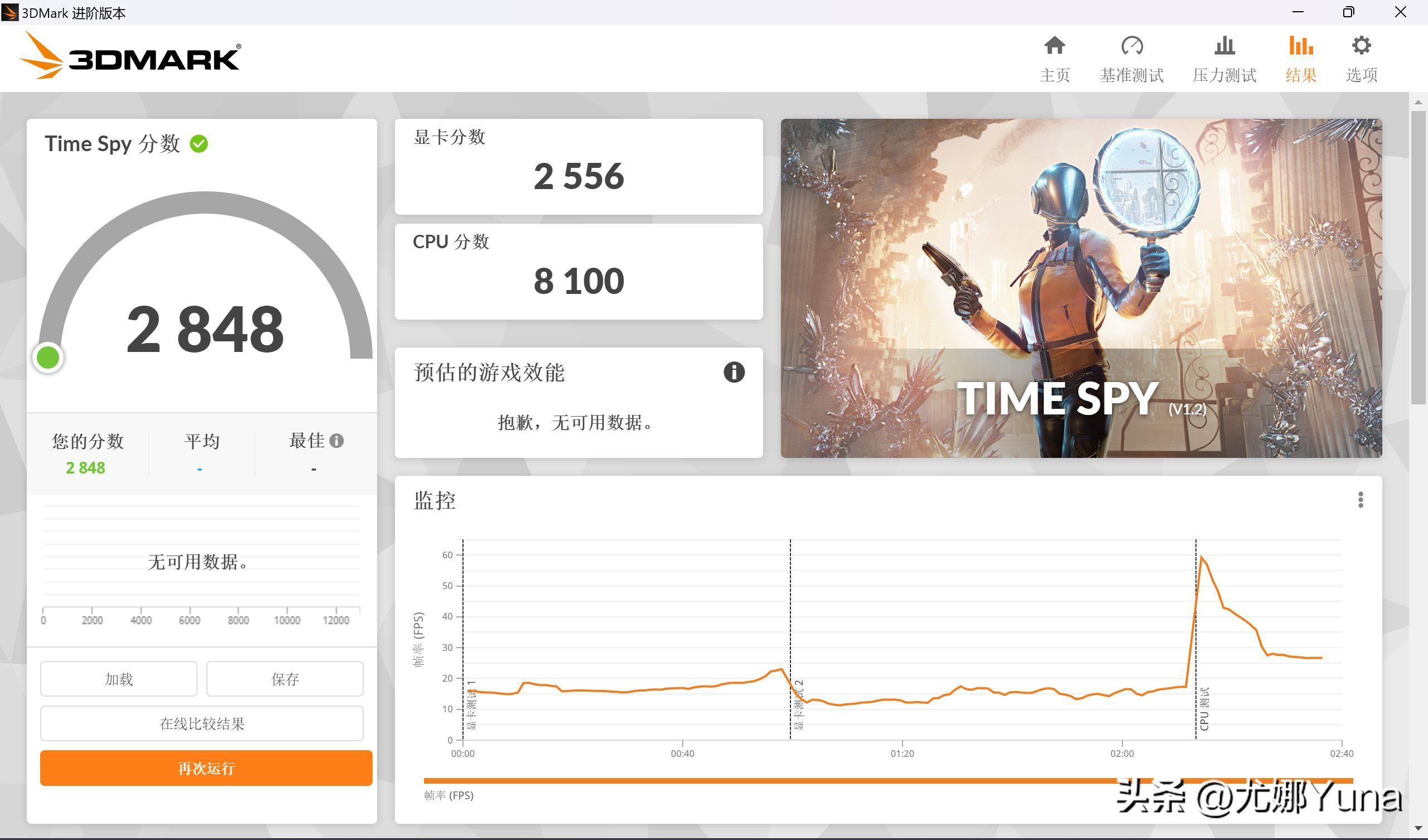Click the scroll-down arrow of the vertical scrollbar

click(1418, 828)
